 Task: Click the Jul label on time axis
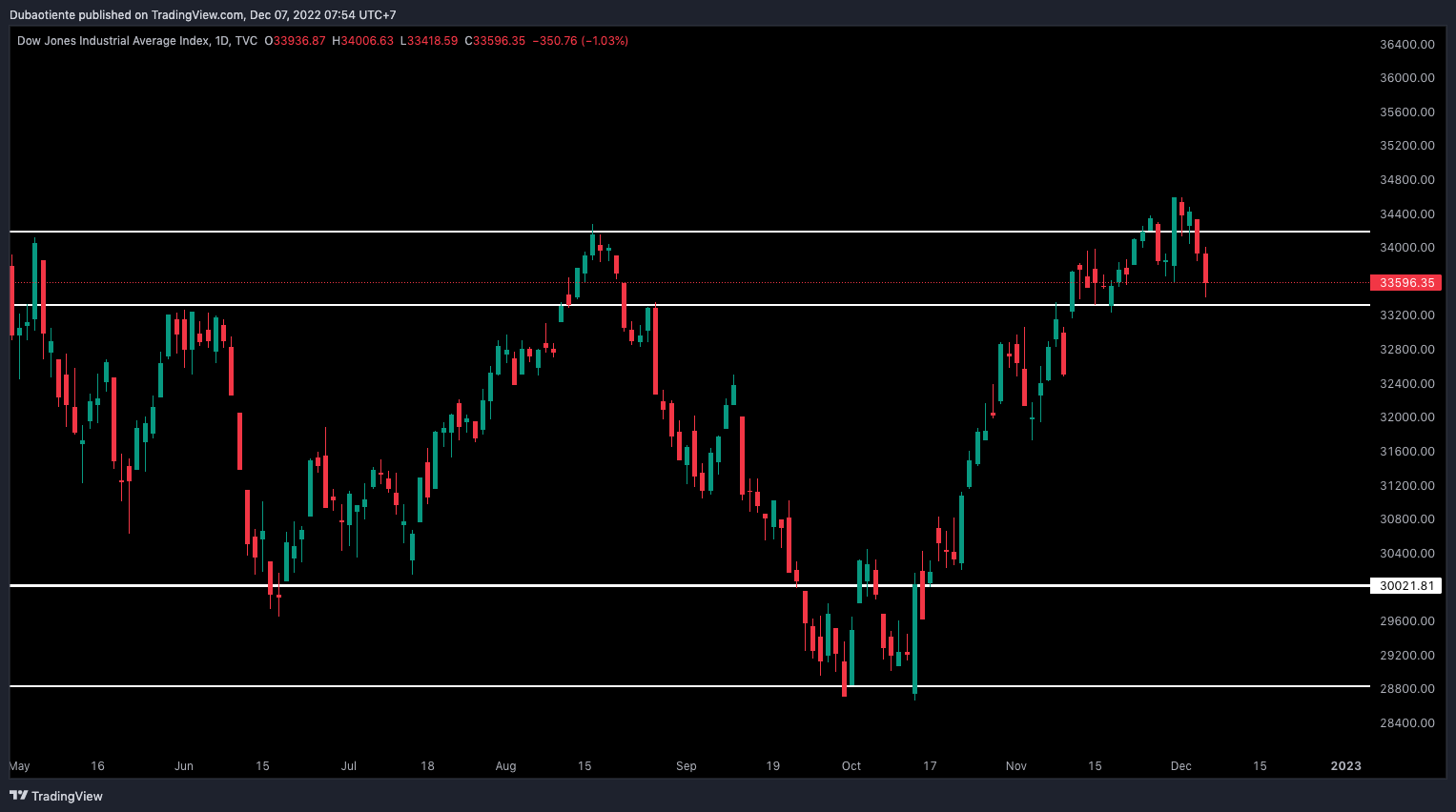(x=349, y=766)
